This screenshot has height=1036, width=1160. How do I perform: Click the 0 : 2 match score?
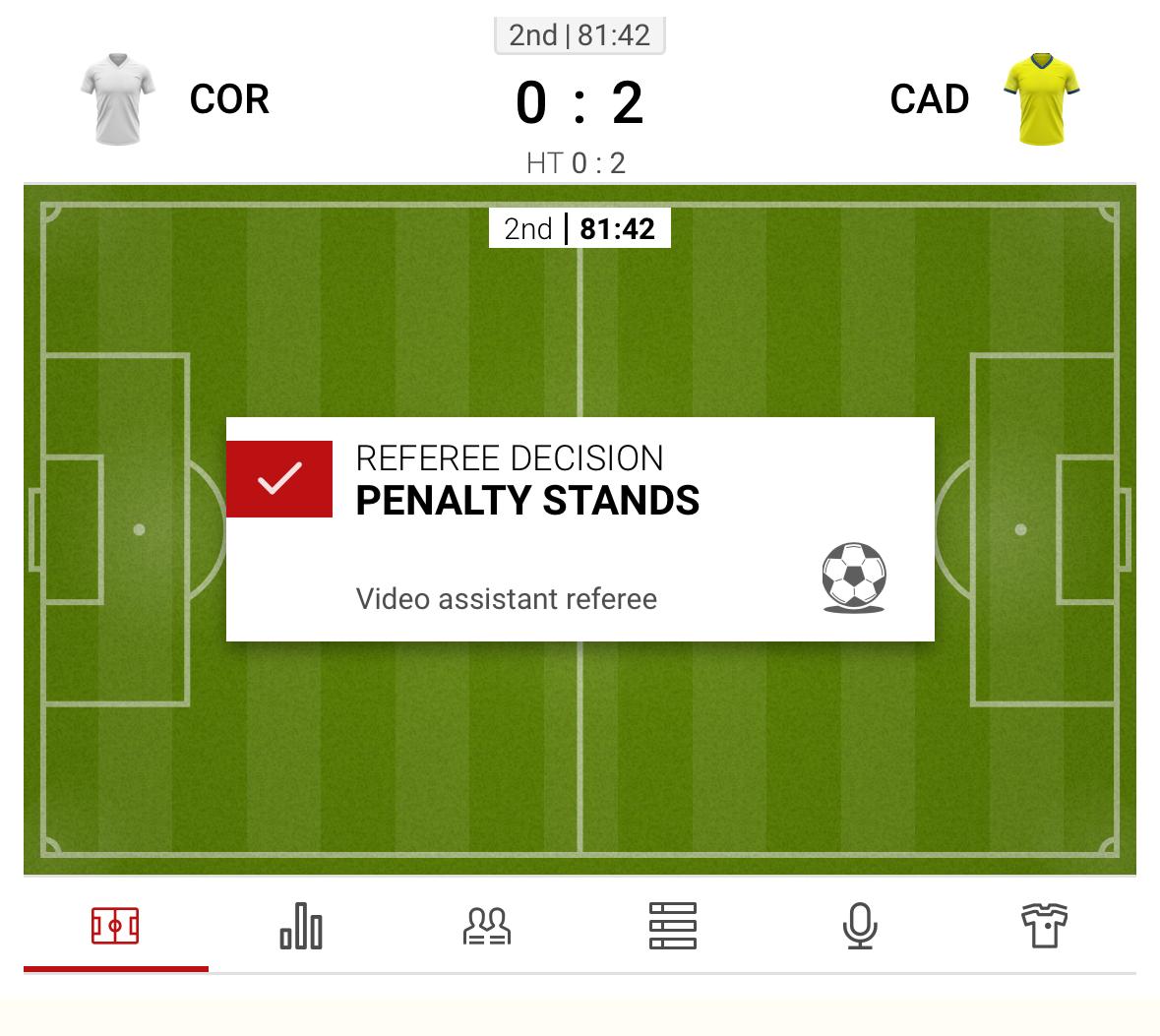pos(580,103)
